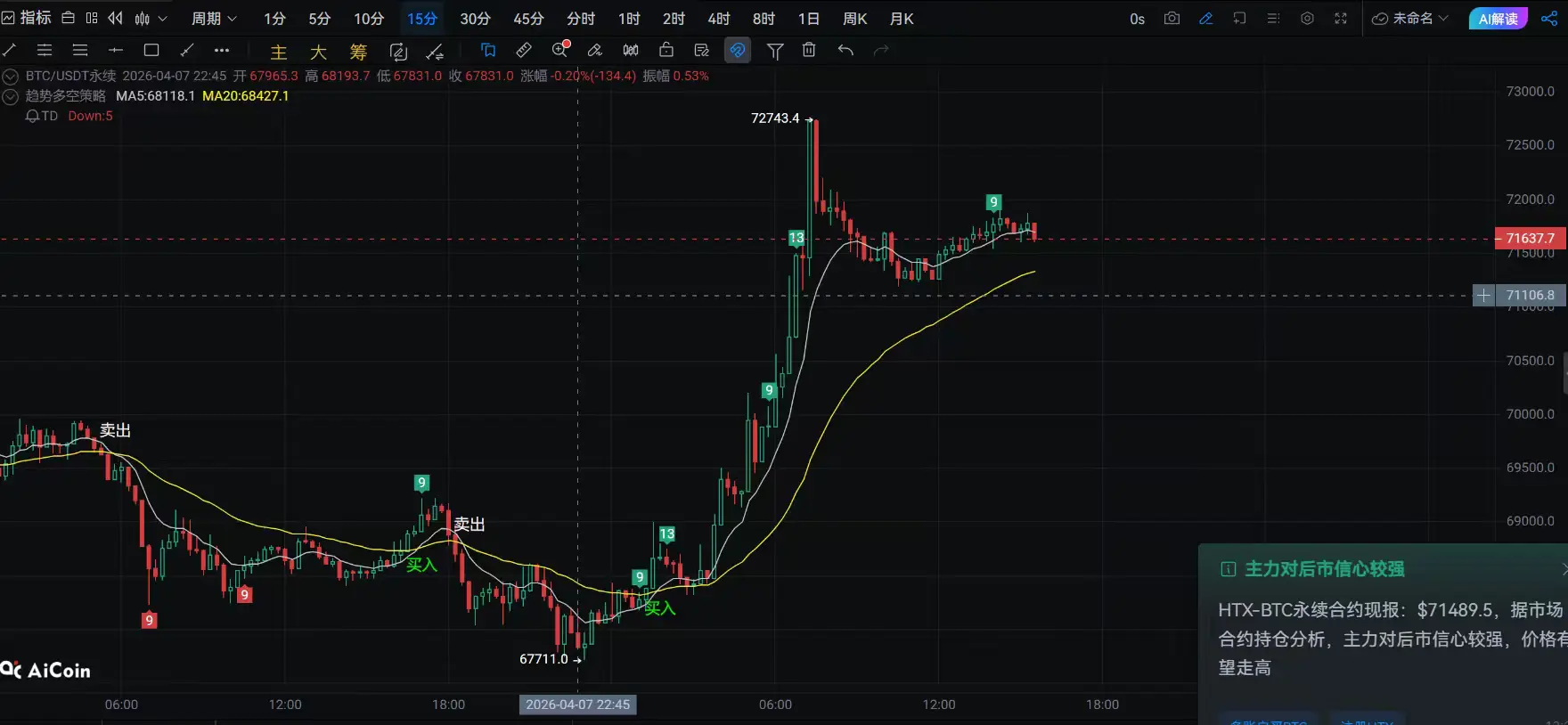Click the edit-note icon in drawing bar

coord(702,50)
